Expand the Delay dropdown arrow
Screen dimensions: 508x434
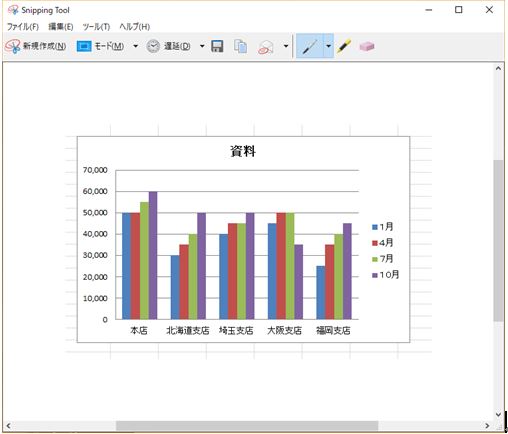coord(202,46)
